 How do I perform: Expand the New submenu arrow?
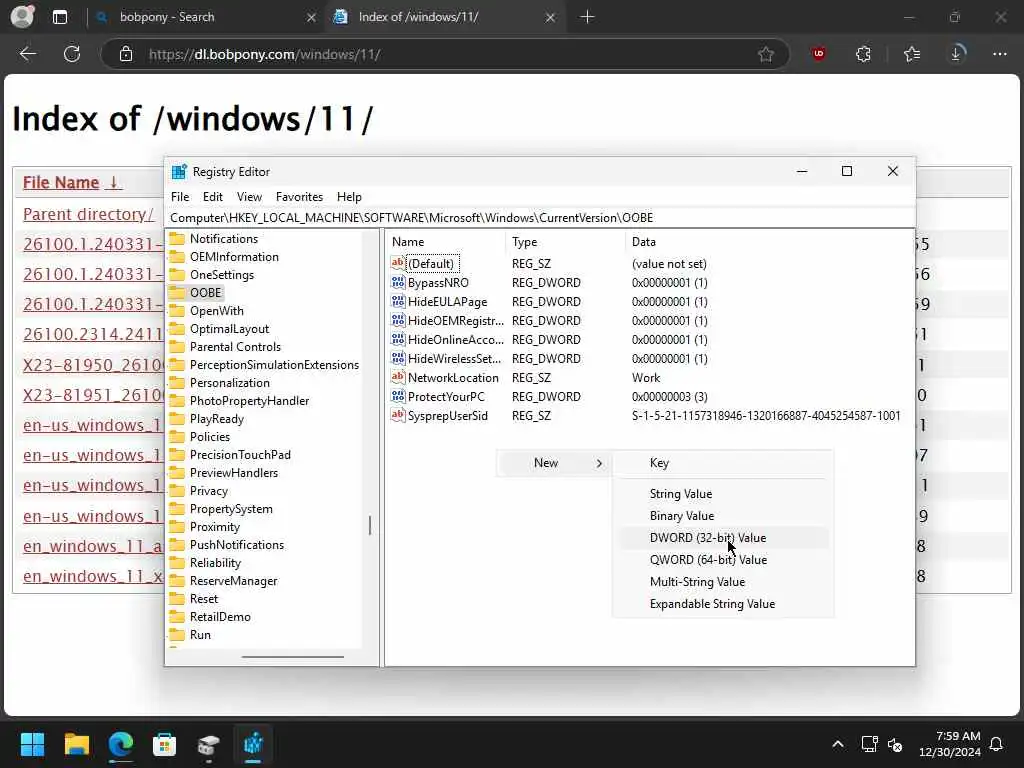600,463
